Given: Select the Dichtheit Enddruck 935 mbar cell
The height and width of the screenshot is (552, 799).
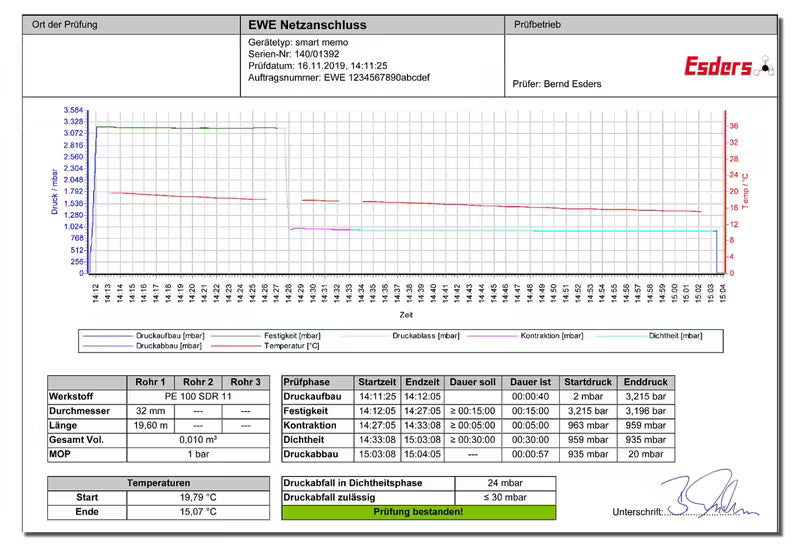Looking at the screenshot, I should pyautogui.click(x=646, y=440).
